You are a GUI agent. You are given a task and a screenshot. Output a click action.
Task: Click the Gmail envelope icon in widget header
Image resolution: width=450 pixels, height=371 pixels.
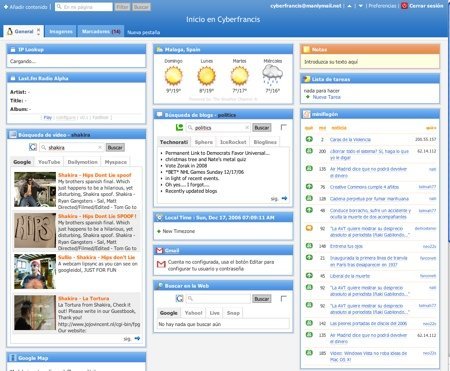(x=160, y=250)
